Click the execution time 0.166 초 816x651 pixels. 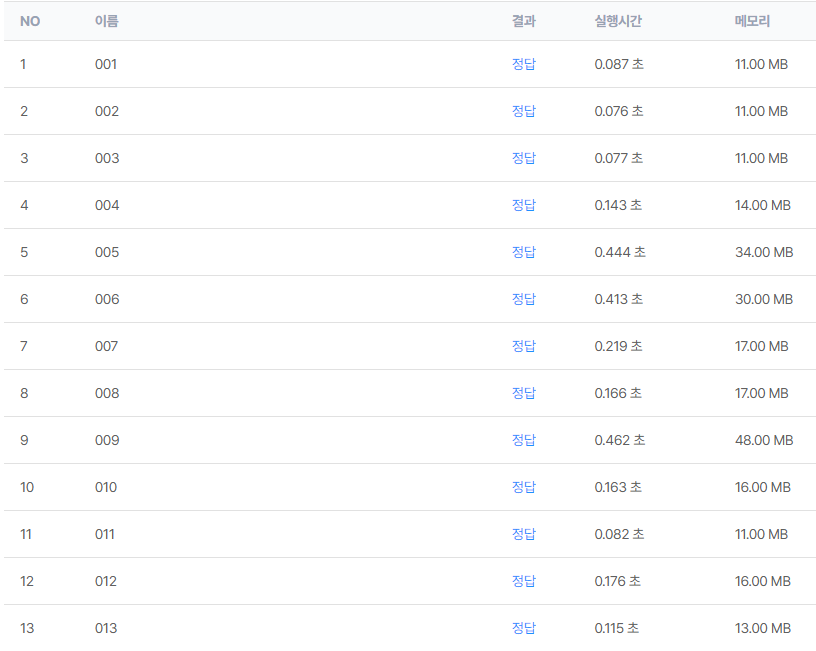618,393
